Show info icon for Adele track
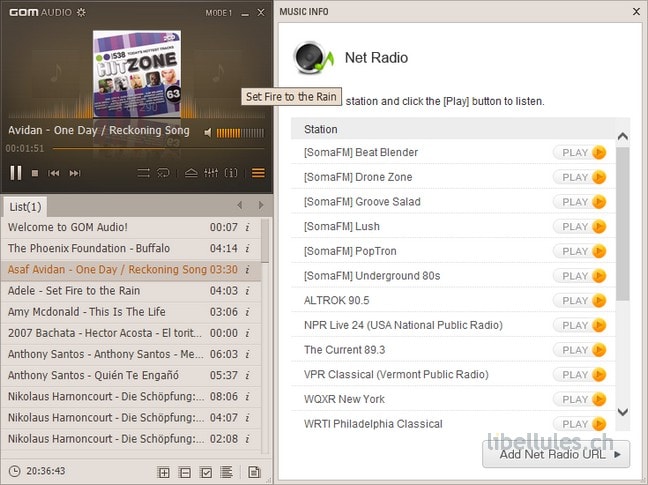 tap(248, 291)
